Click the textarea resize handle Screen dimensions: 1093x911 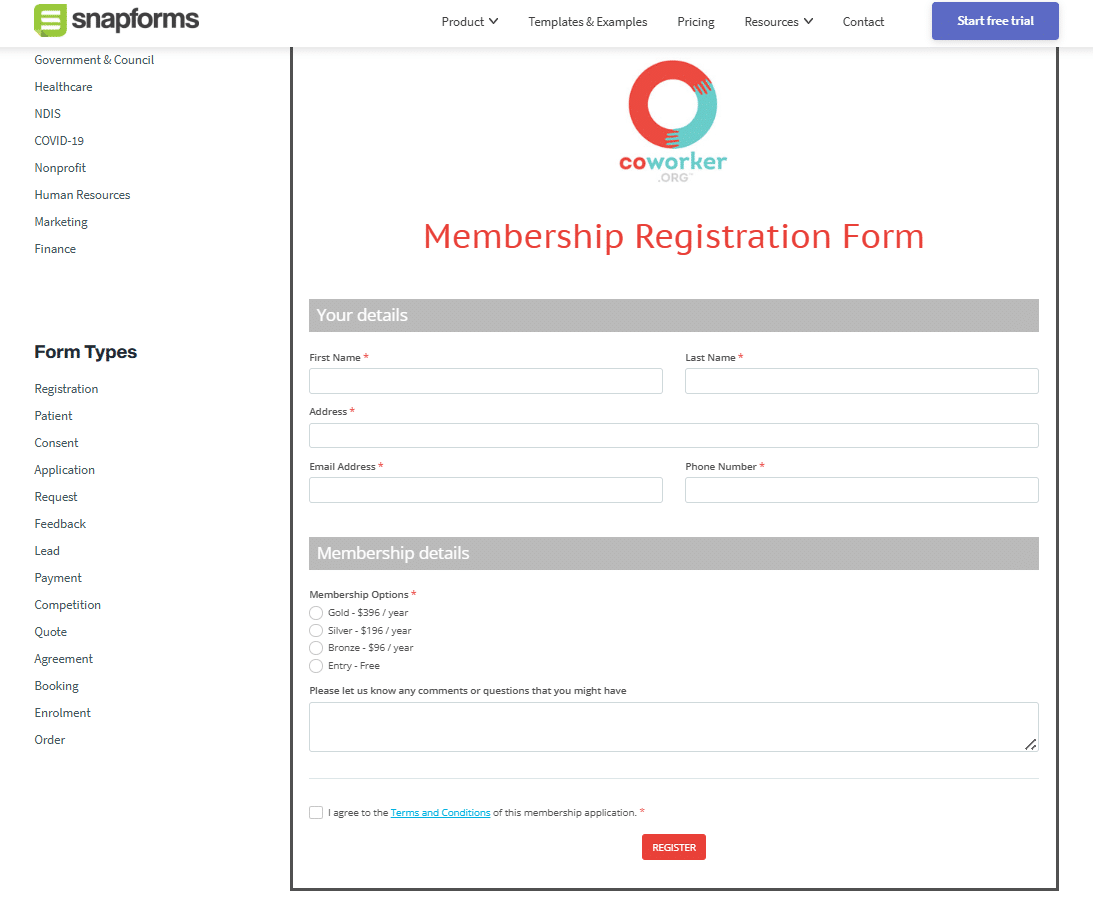point(1031,742)
